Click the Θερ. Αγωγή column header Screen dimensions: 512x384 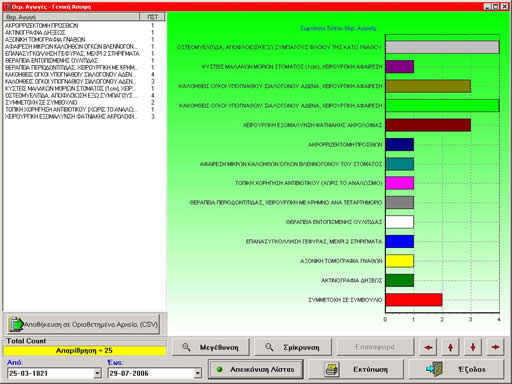(71, 17)
